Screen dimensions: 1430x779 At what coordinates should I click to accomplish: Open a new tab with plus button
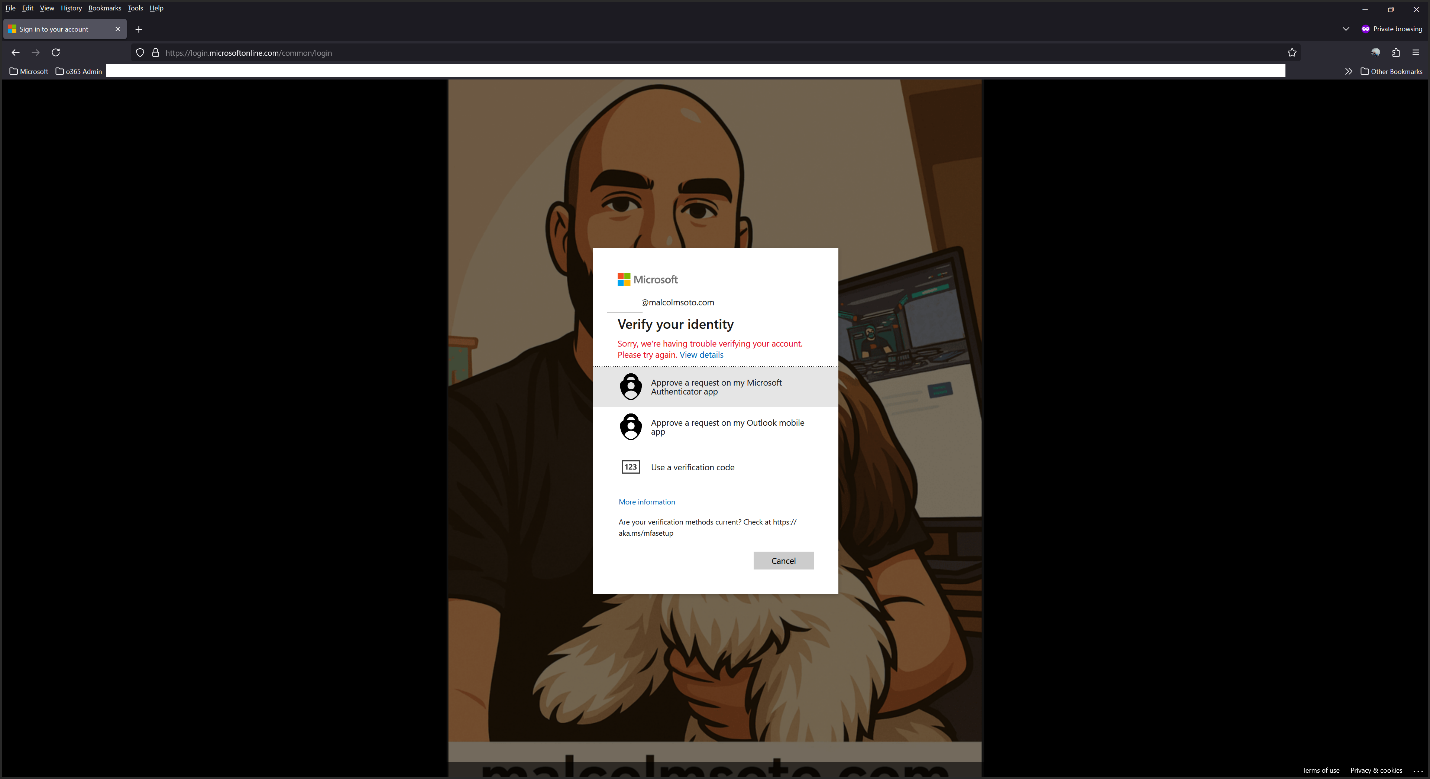click(x=139, y=29)
